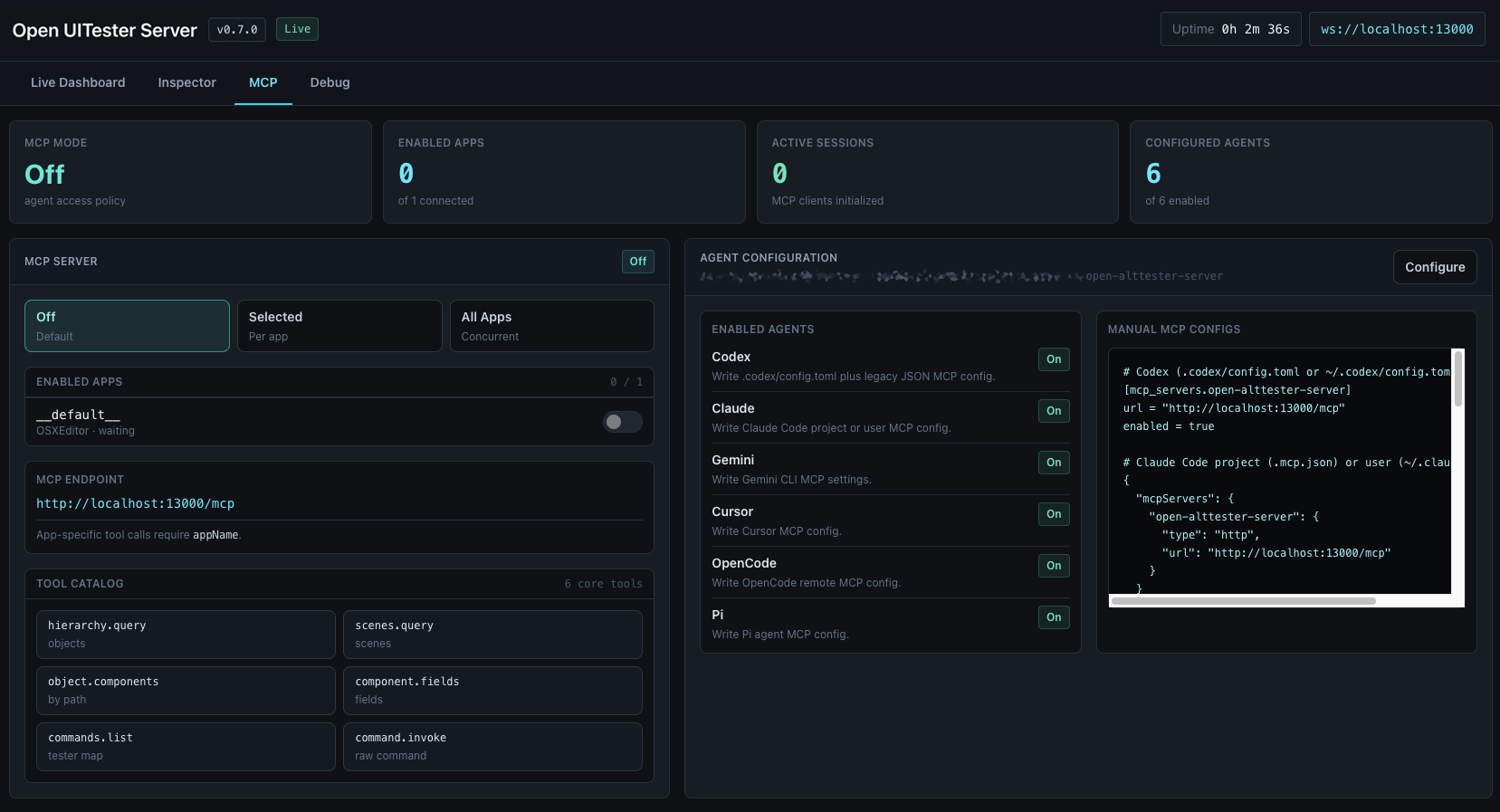Click the 'enabled = true' config line

click(1169, 426)
